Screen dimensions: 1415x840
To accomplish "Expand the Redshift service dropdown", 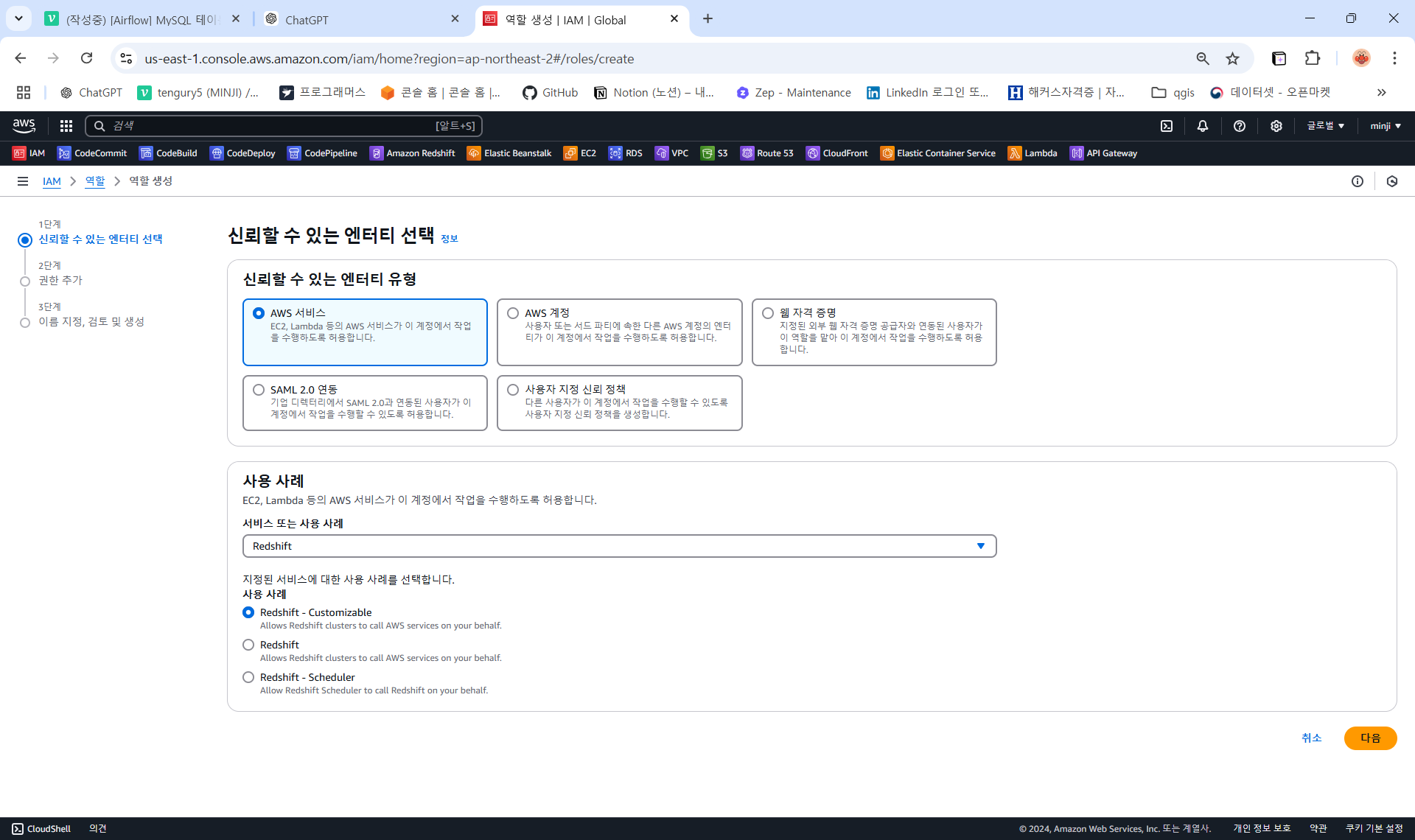I will click(619, 546).
